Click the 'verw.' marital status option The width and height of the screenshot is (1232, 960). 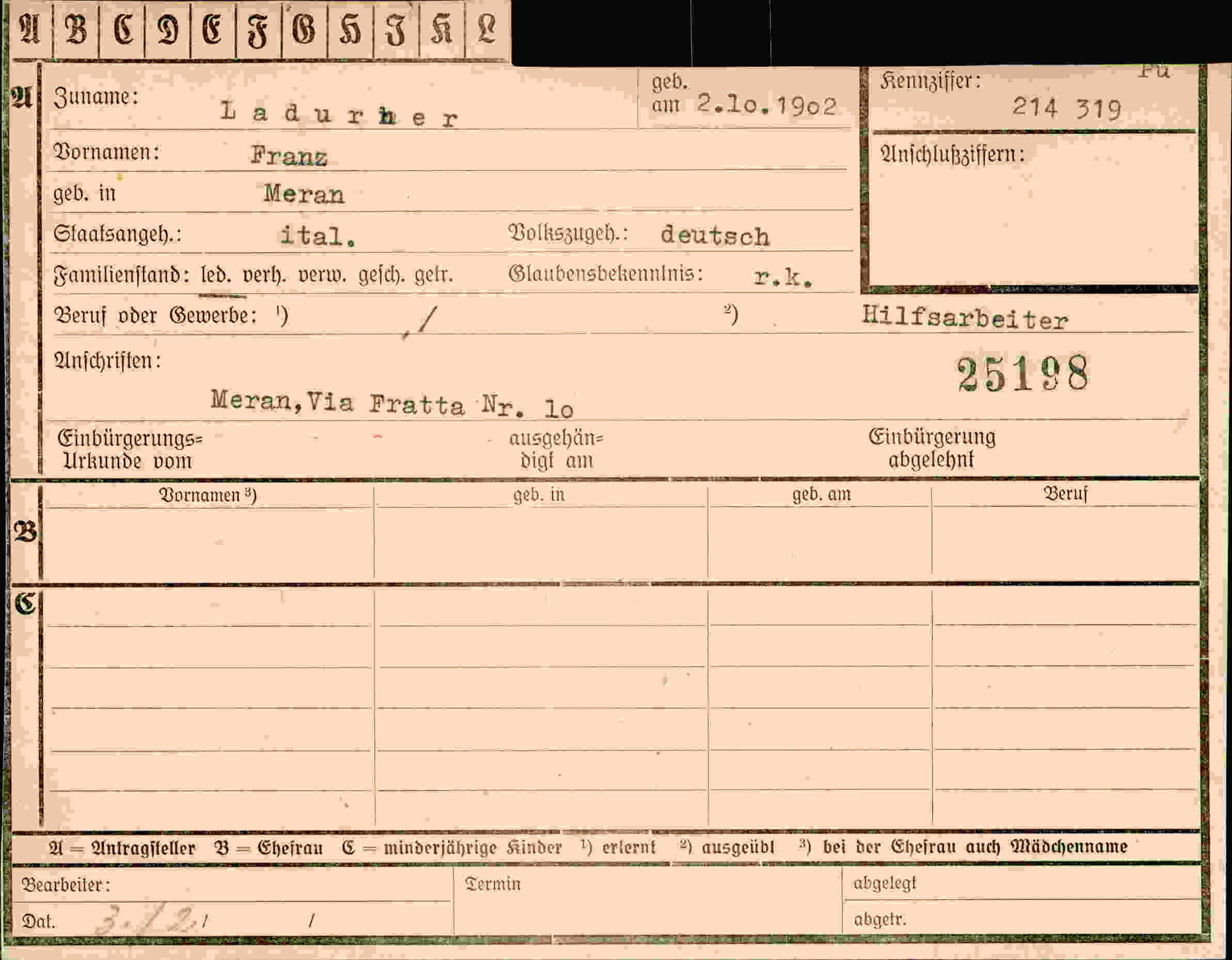click(322, 276)
